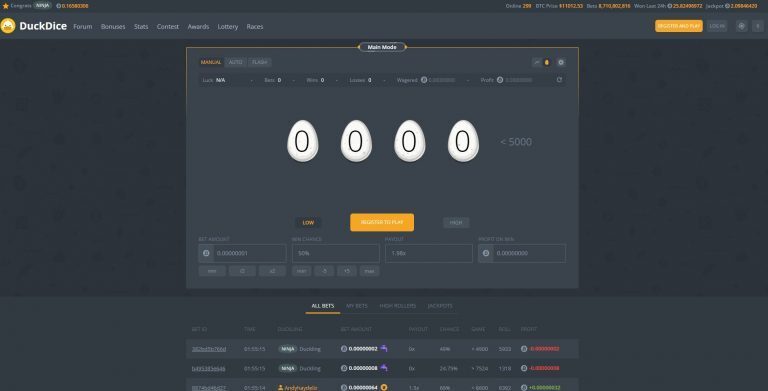Click the DuckDice duck logo
This screenshot has height=391, width=768.
coord(8,26)
